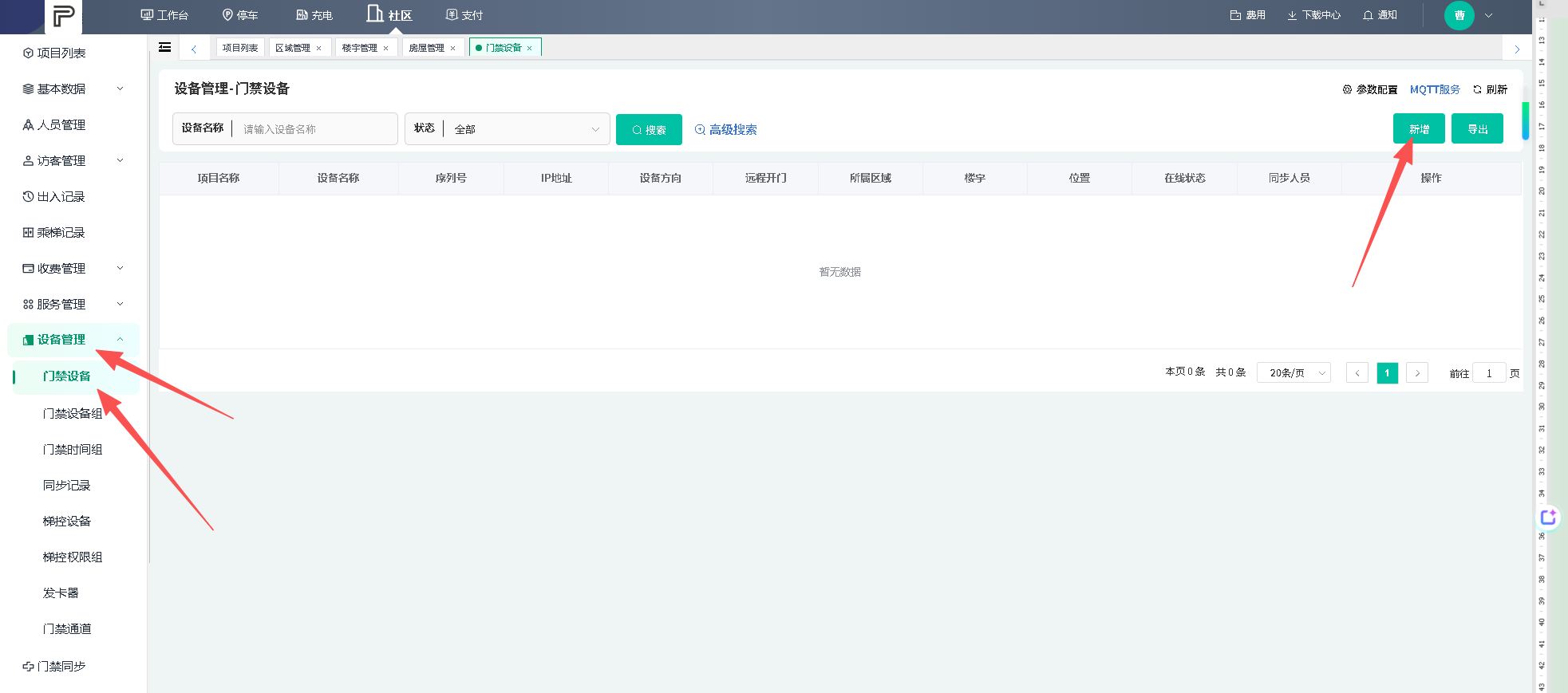The height and width of the screenshot is (693, 1568).
Task: Select page 1 in pagination
Action: [1388, 372]
